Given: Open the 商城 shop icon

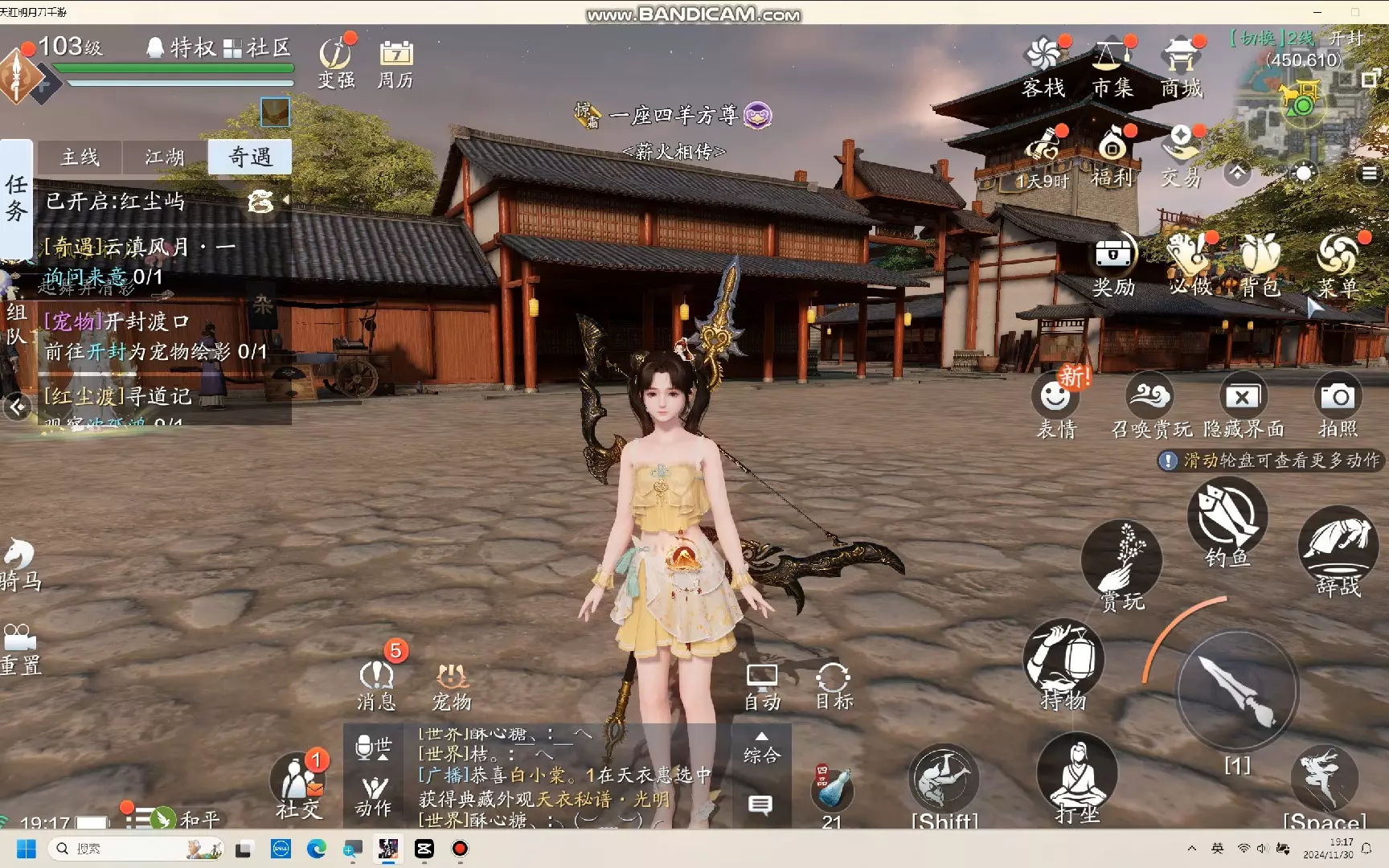Looking at the screenshot, I should 1181,68.
